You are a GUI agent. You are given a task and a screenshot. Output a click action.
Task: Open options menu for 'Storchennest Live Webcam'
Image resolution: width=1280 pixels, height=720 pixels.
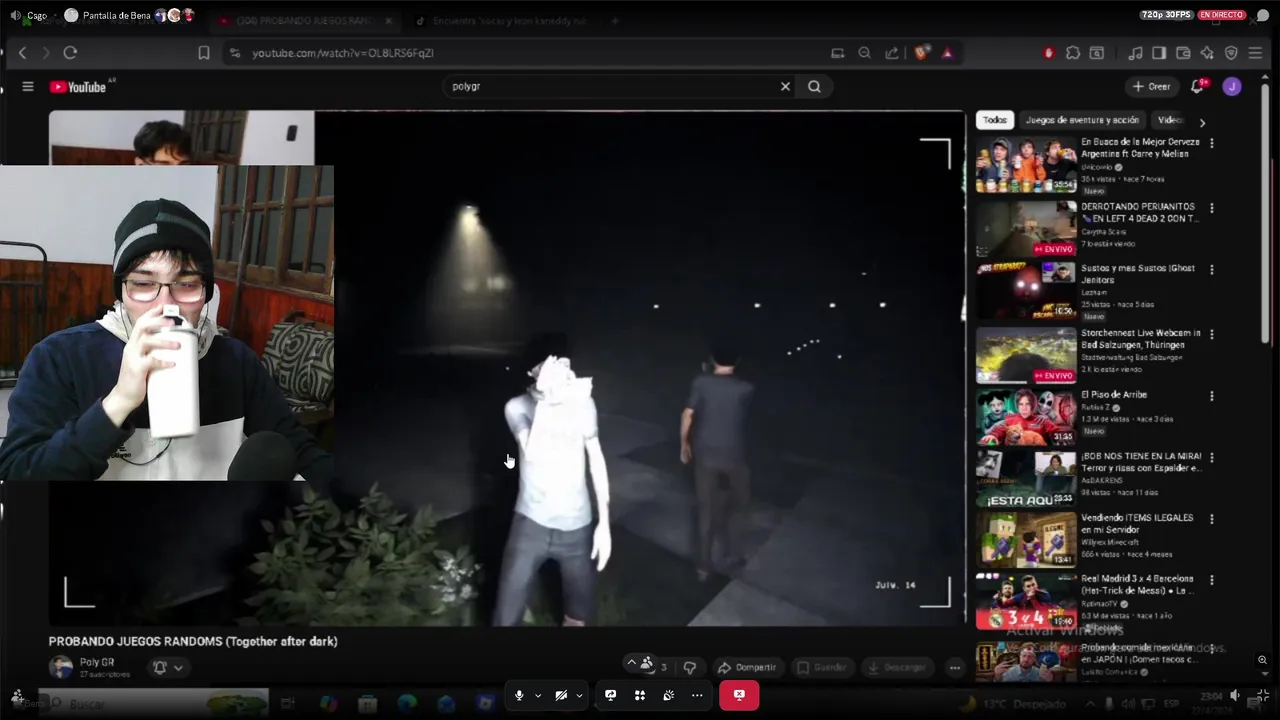point(1212,334)
